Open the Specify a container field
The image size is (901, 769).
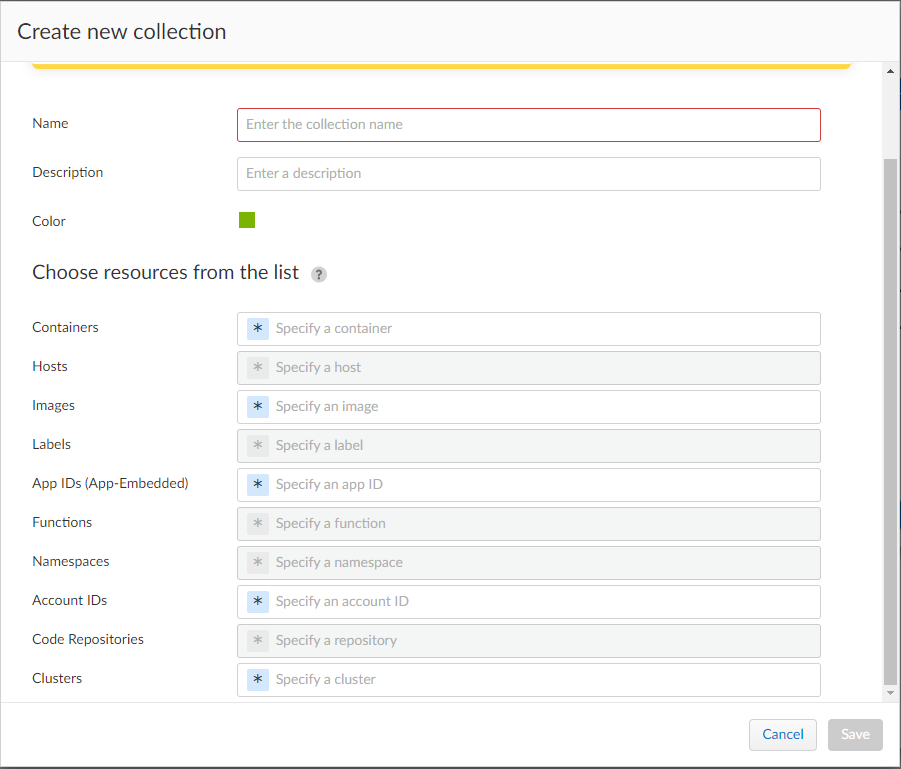coord(545,329)
